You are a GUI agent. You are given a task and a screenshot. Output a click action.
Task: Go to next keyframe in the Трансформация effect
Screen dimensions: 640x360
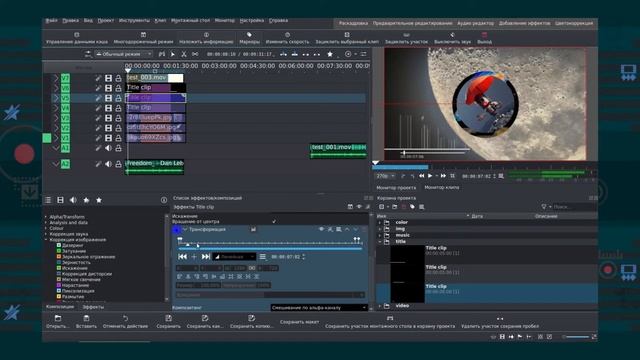(x=206, y=256)
